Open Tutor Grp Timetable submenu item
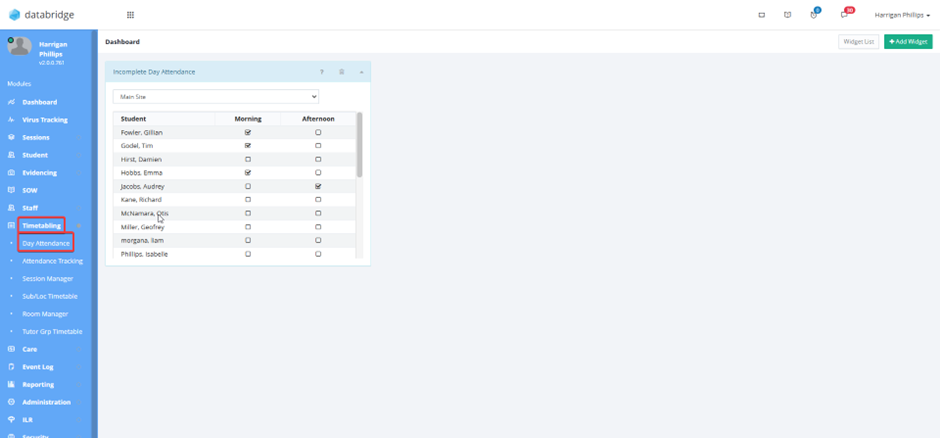 click(x=52, y=331)
